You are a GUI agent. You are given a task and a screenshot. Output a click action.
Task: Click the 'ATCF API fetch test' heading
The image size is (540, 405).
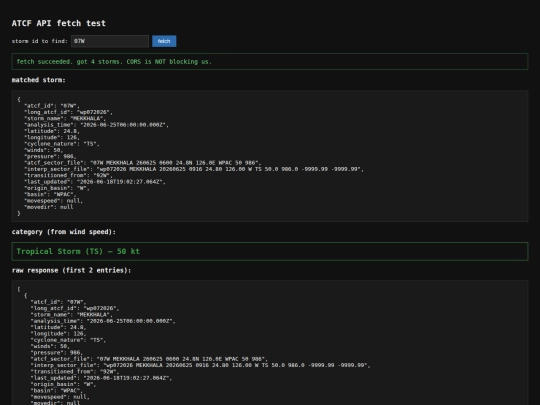click(59, 23)
